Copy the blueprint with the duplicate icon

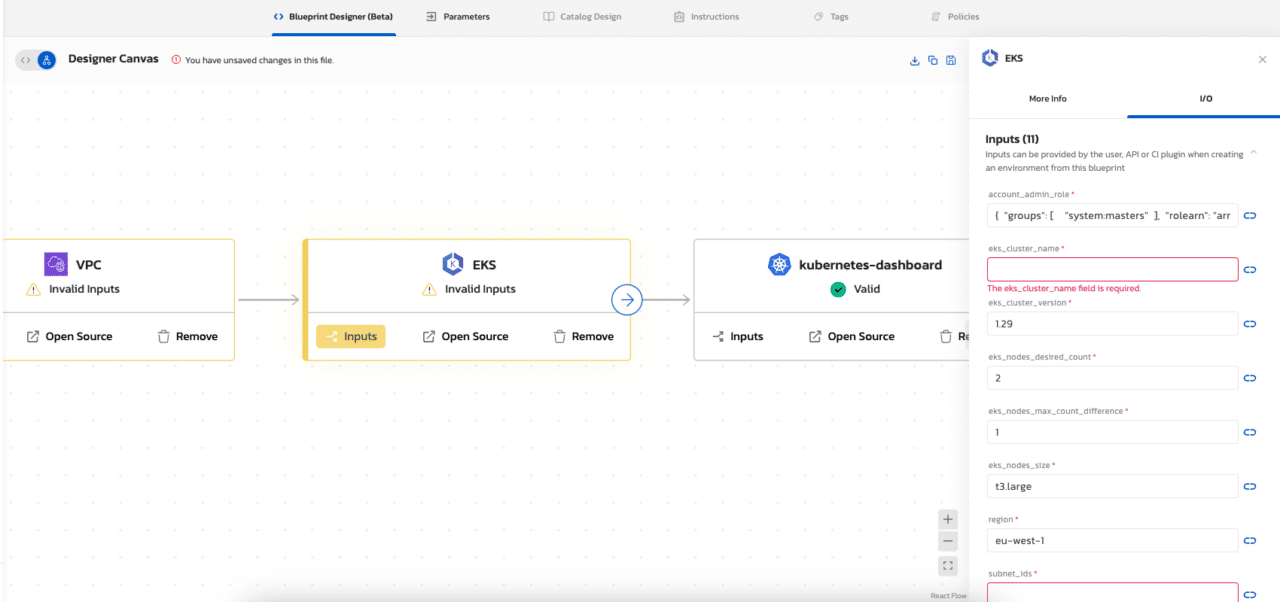(x=933, y=60)
